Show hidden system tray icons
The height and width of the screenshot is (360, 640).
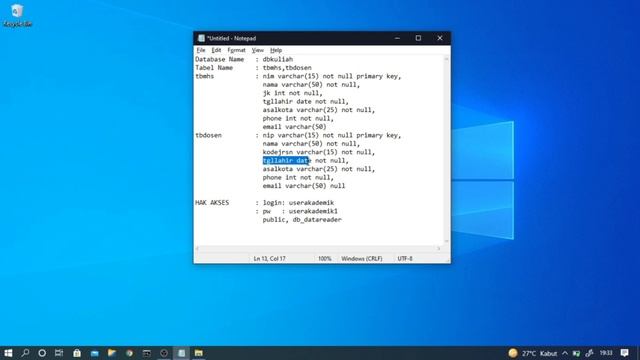565,353
